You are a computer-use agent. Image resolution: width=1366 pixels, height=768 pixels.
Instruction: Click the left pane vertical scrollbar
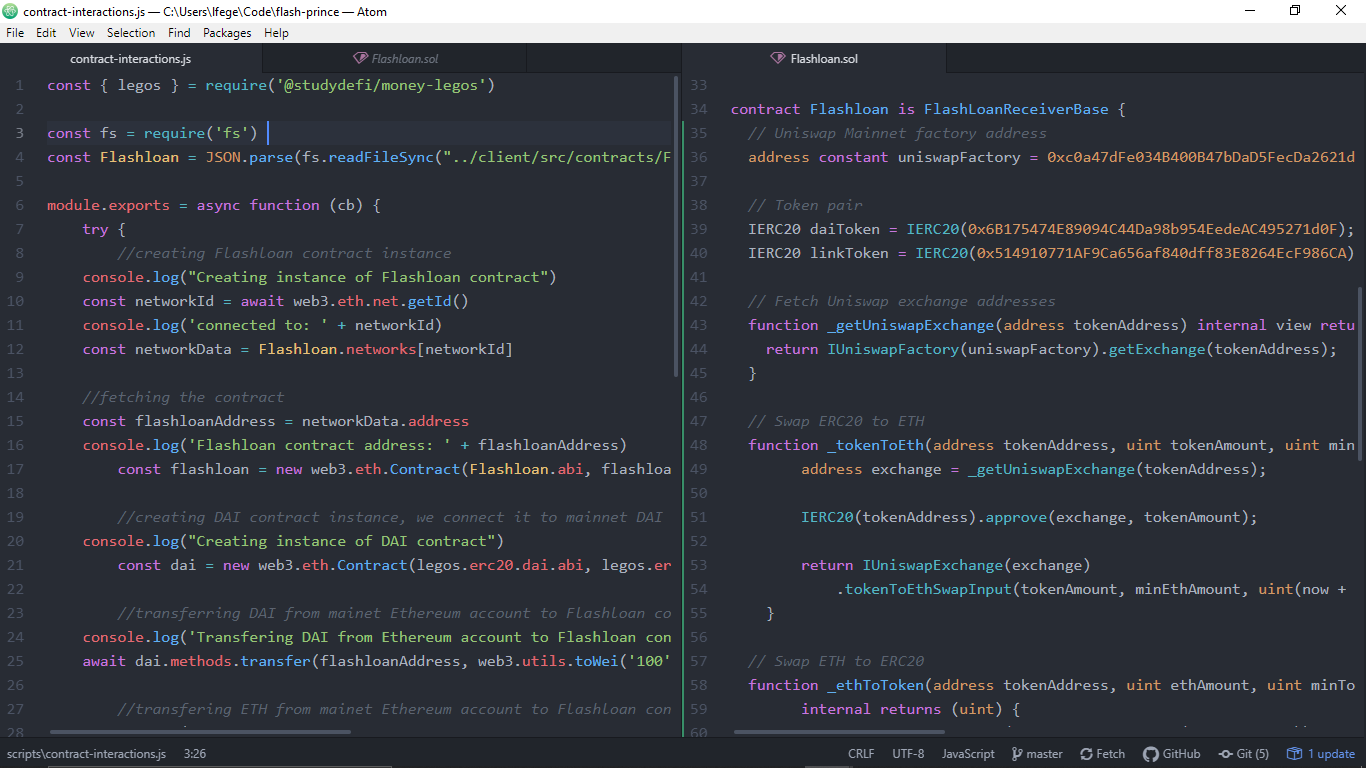(x=676, y=225)
